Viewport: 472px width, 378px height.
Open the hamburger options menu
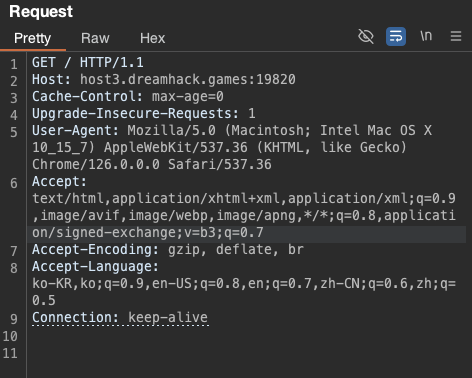click(456, 36)
